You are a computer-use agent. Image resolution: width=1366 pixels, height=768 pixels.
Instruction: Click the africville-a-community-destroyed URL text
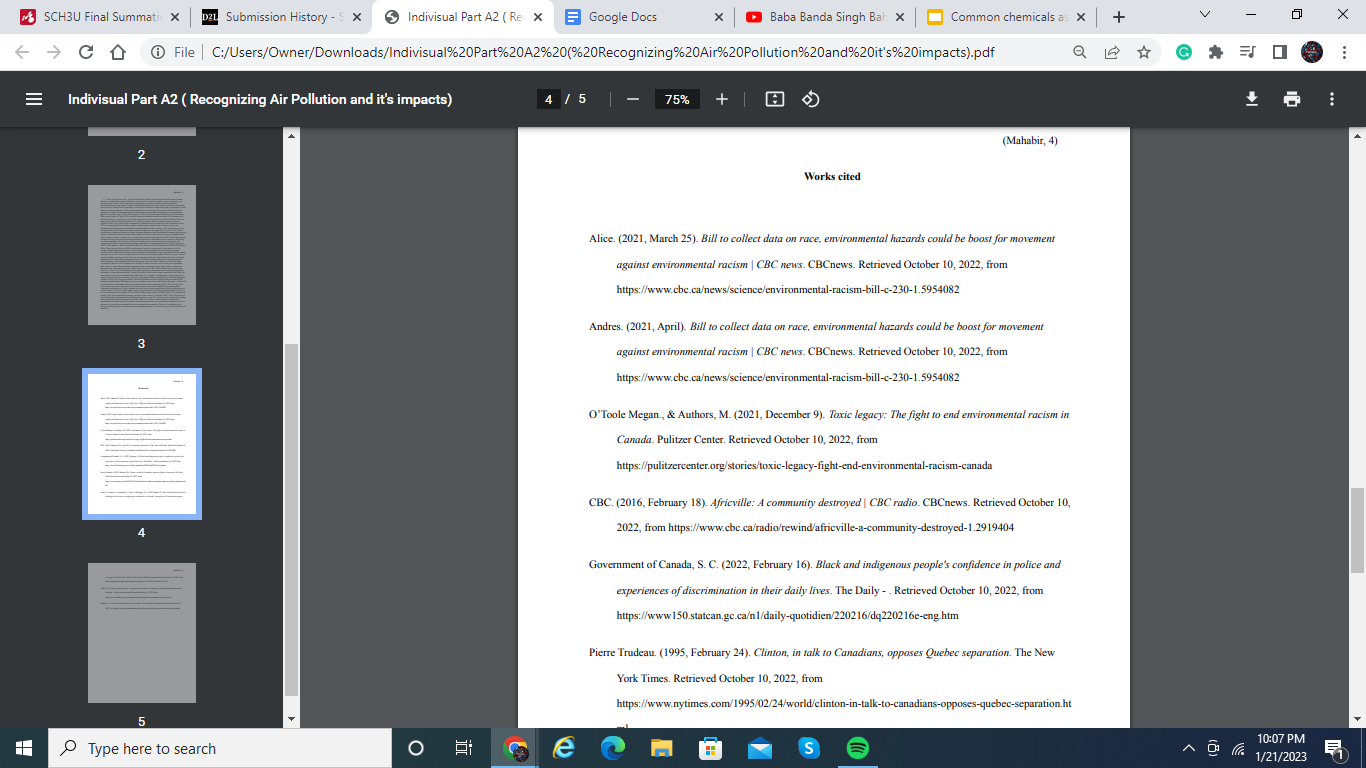coord(841,527)
